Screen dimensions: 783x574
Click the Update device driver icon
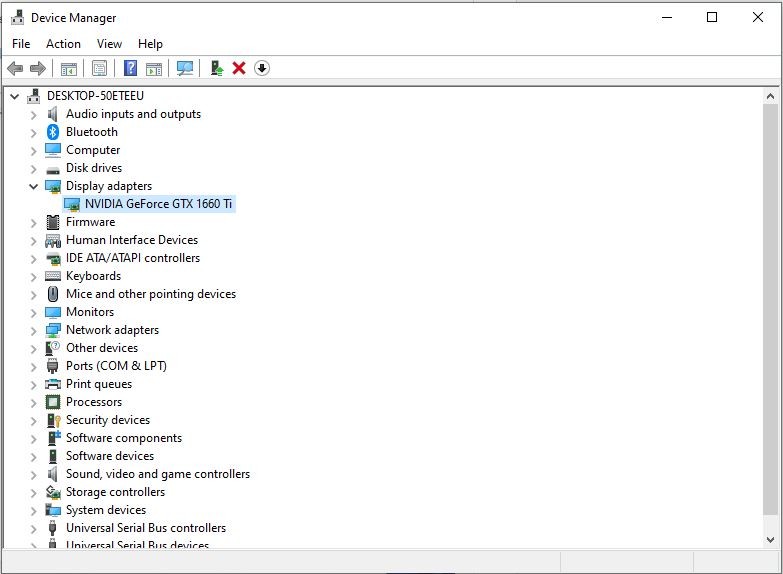216,68
